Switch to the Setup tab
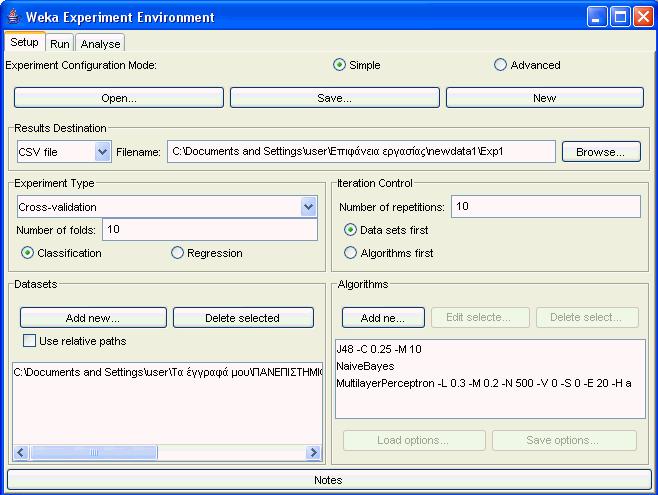This screenshot has width=658, height=495. pos(24,42)
